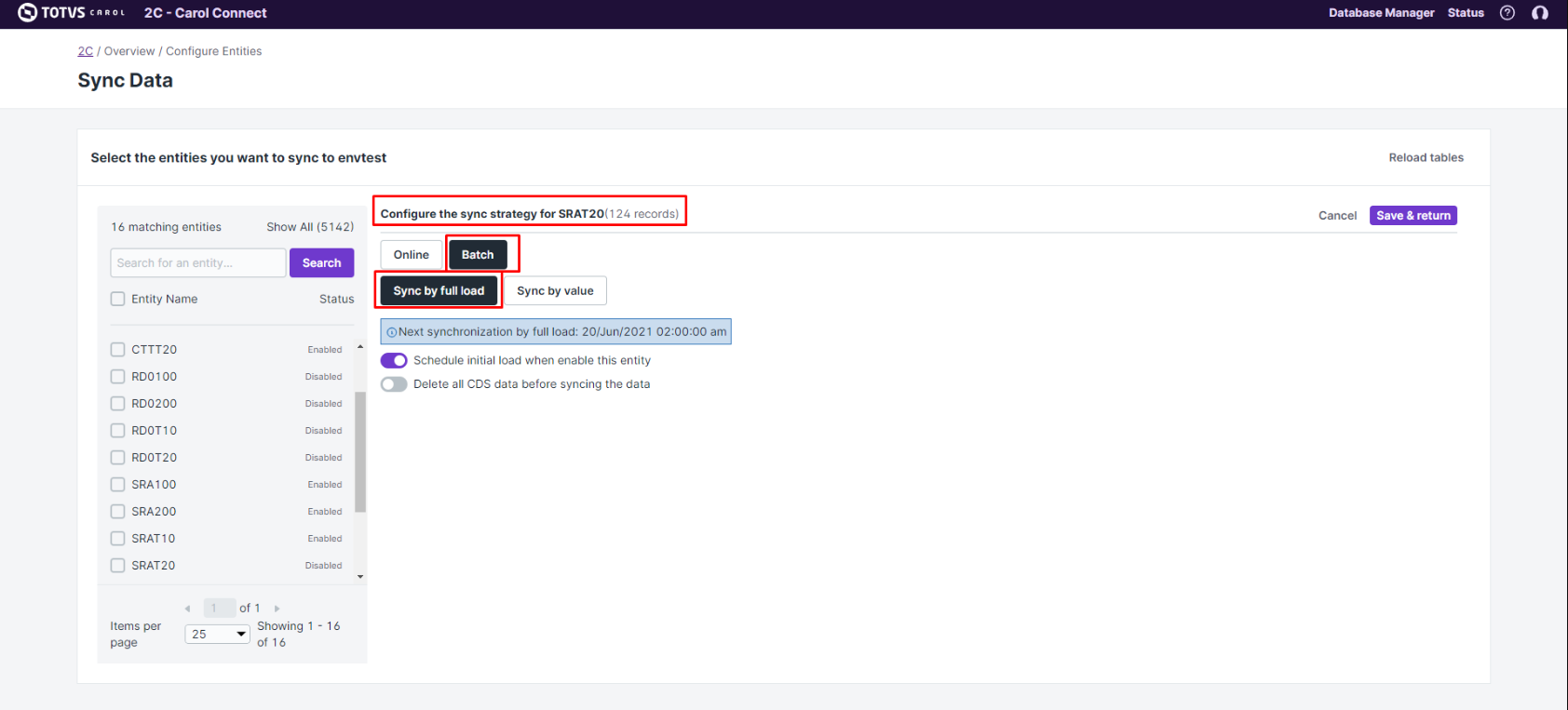The image size is (1568, 710).
Task: Click the TOTVS Carol logo icon
Action: tap(28, 12)
